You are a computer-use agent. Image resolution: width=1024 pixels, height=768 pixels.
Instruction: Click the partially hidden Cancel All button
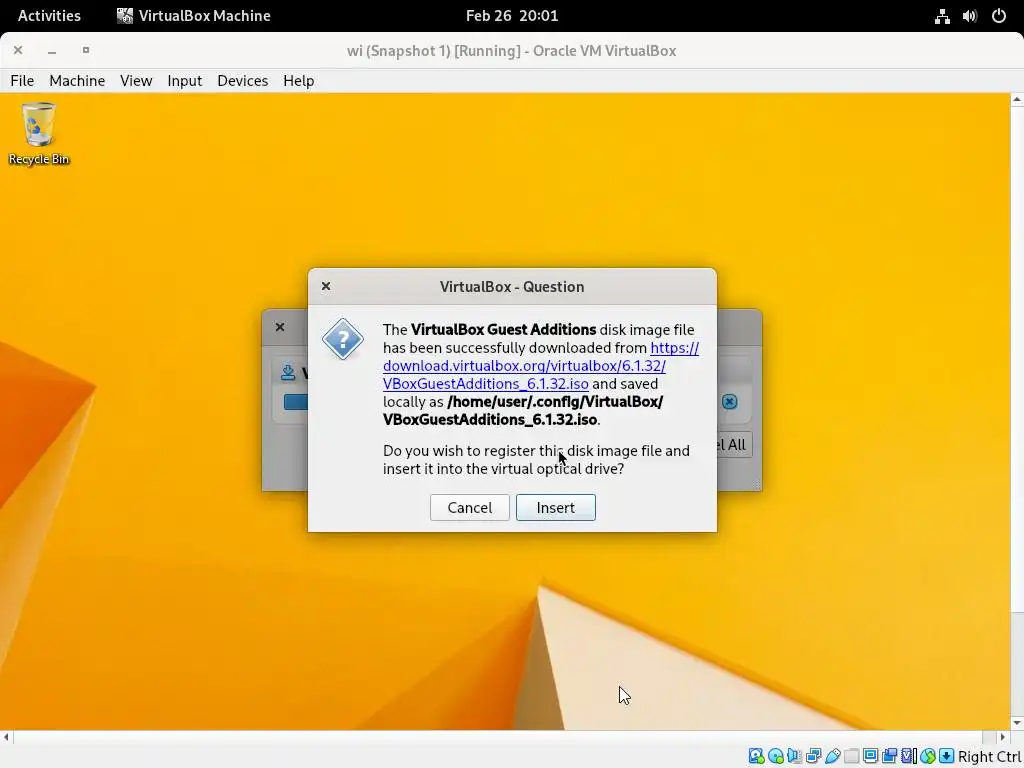pos(735,445)
